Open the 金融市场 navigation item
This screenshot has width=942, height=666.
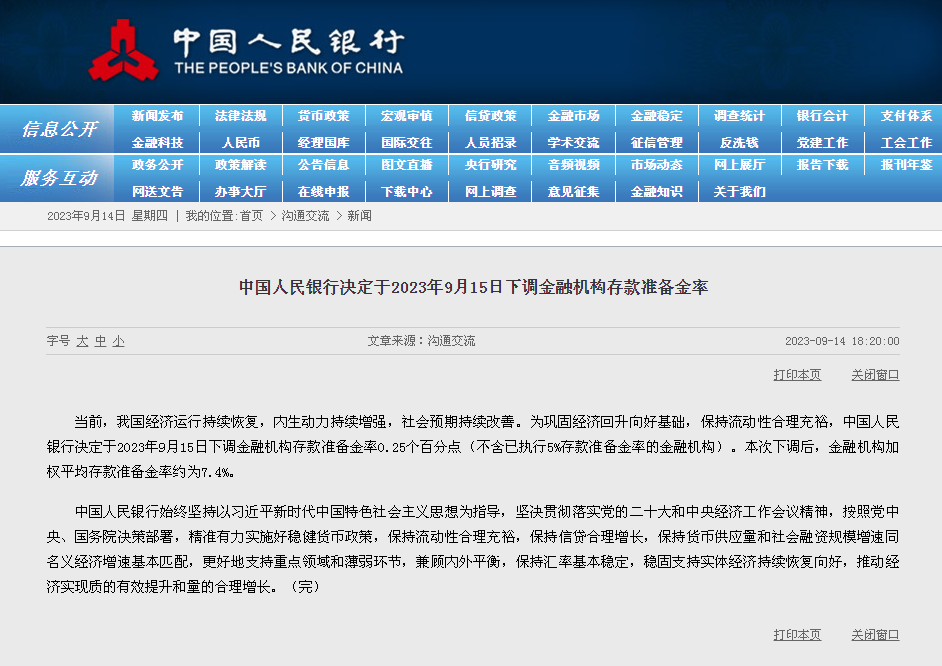click(x=573, y=116)
